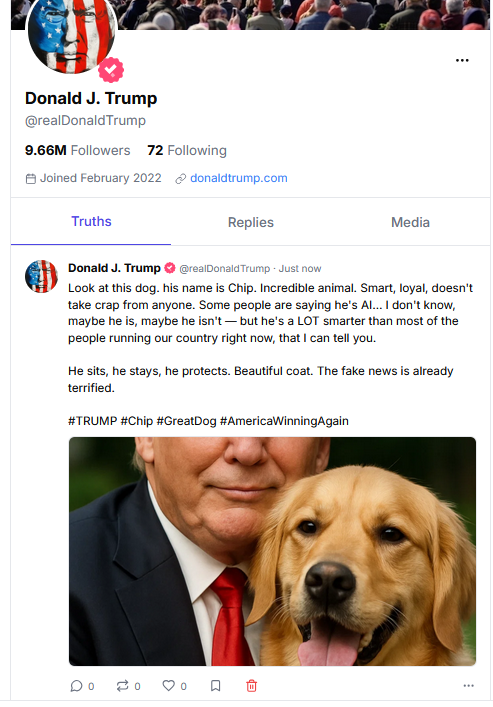Open the profile three-dot options menu
This screenshot has height=707, width=493.
[462, 60]
